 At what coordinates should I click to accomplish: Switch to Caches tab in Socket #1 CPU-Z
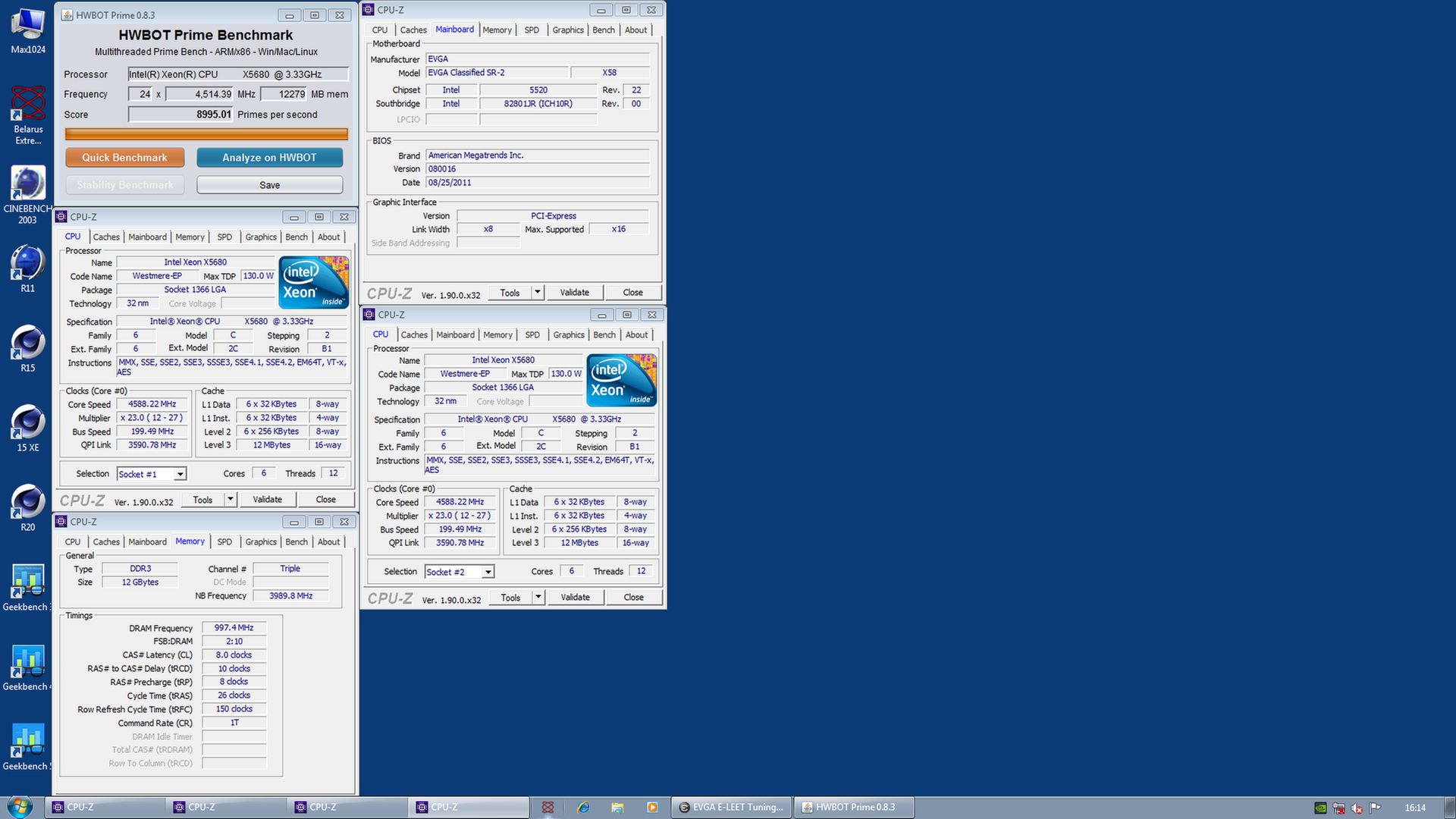tap(106, 237)
